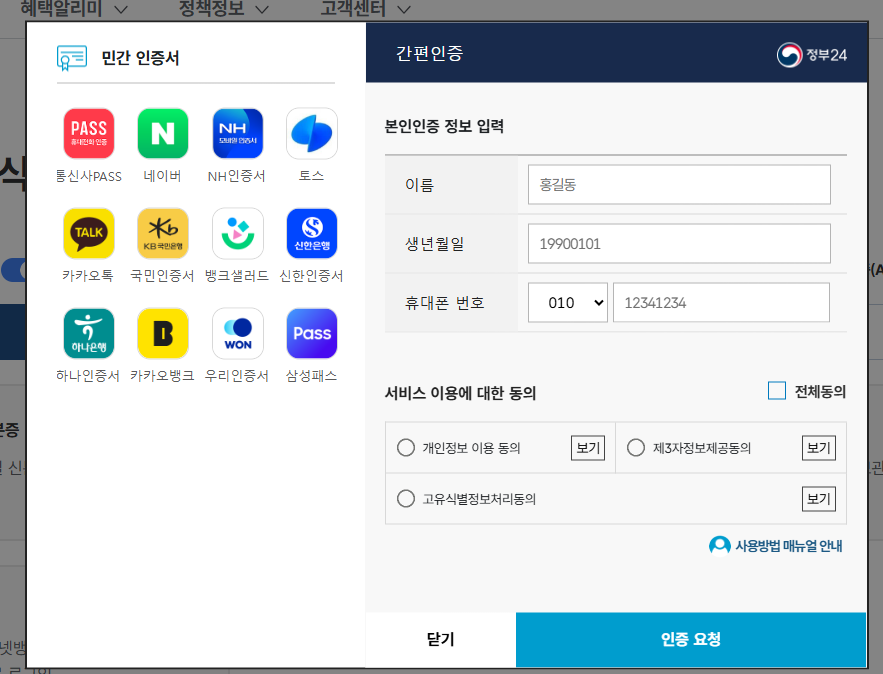The image size is (883, 674).
Task: Click 보기 for 제3자정보제공동의
Action: click(x=818, y=448)
